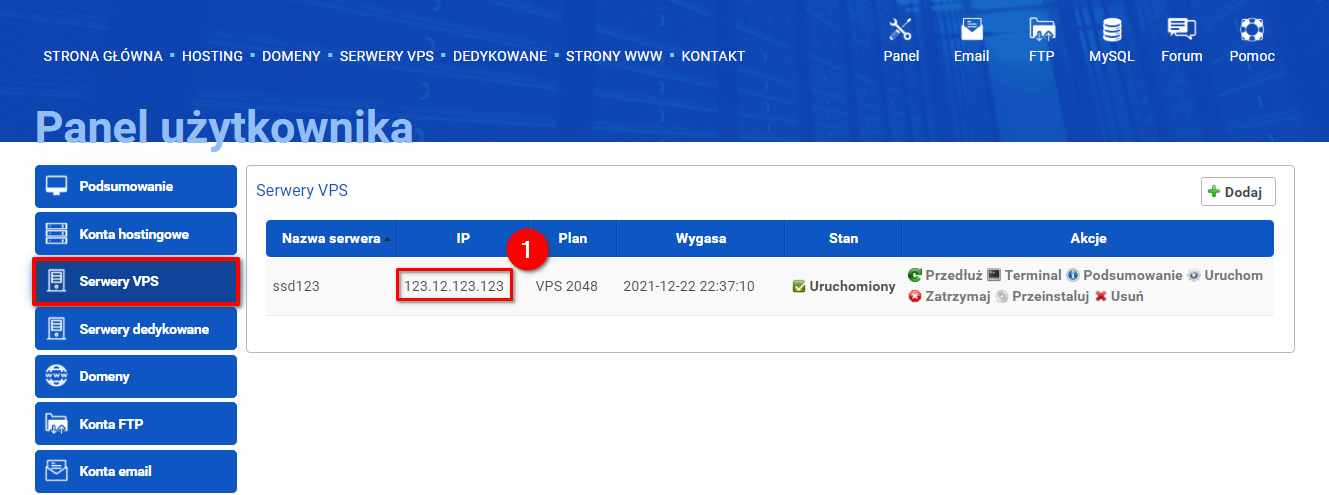Click the Akcje column header
Image resolution: width=1329 pixels, height=495 pixels.
point(1088,239)
